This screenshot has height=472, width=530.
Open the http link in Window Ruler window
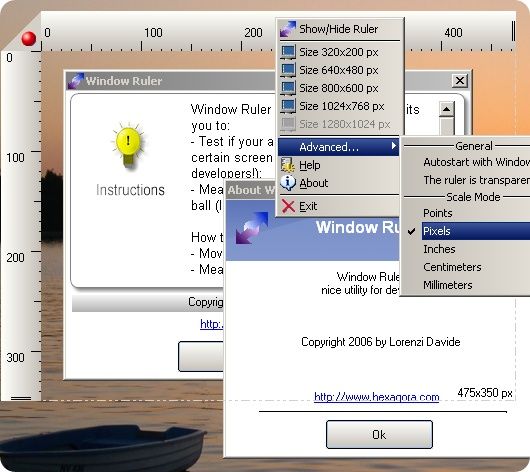tap(212, 324)
